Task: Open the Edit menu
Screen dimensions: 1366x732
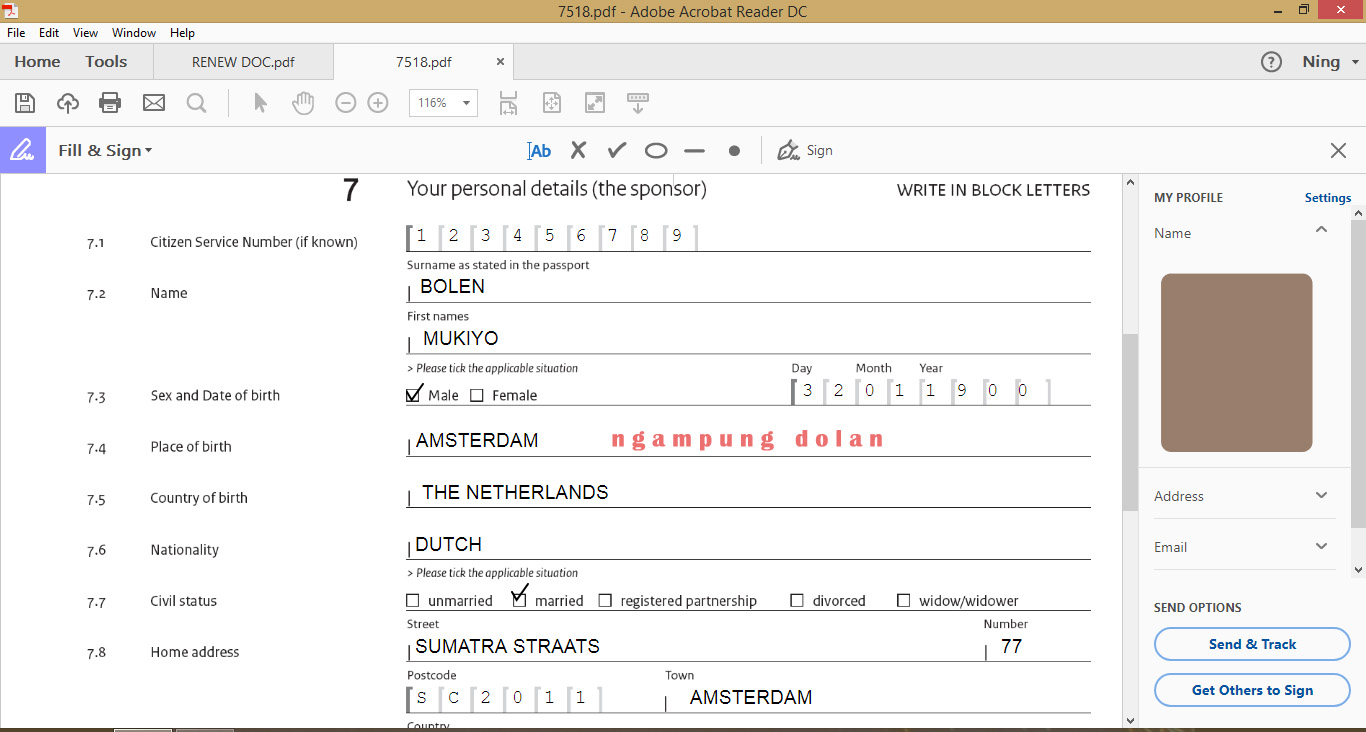Action: point(49,33)
